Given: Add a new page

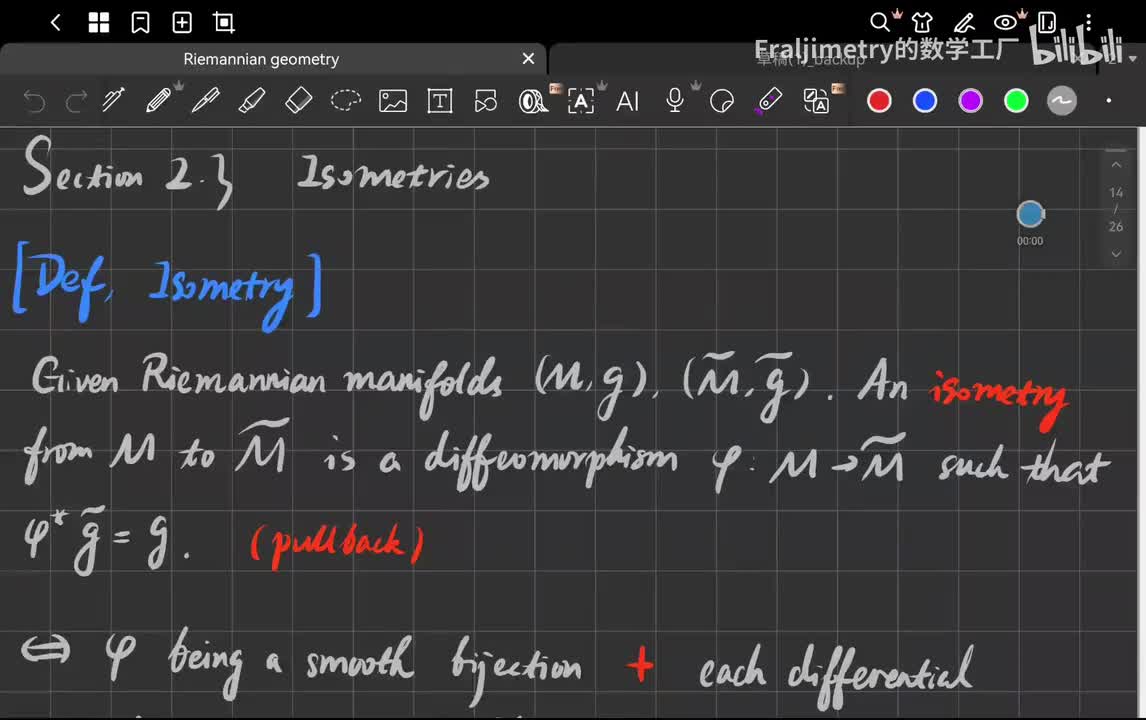Looking at the screenshot, I should tap(182, 23).
